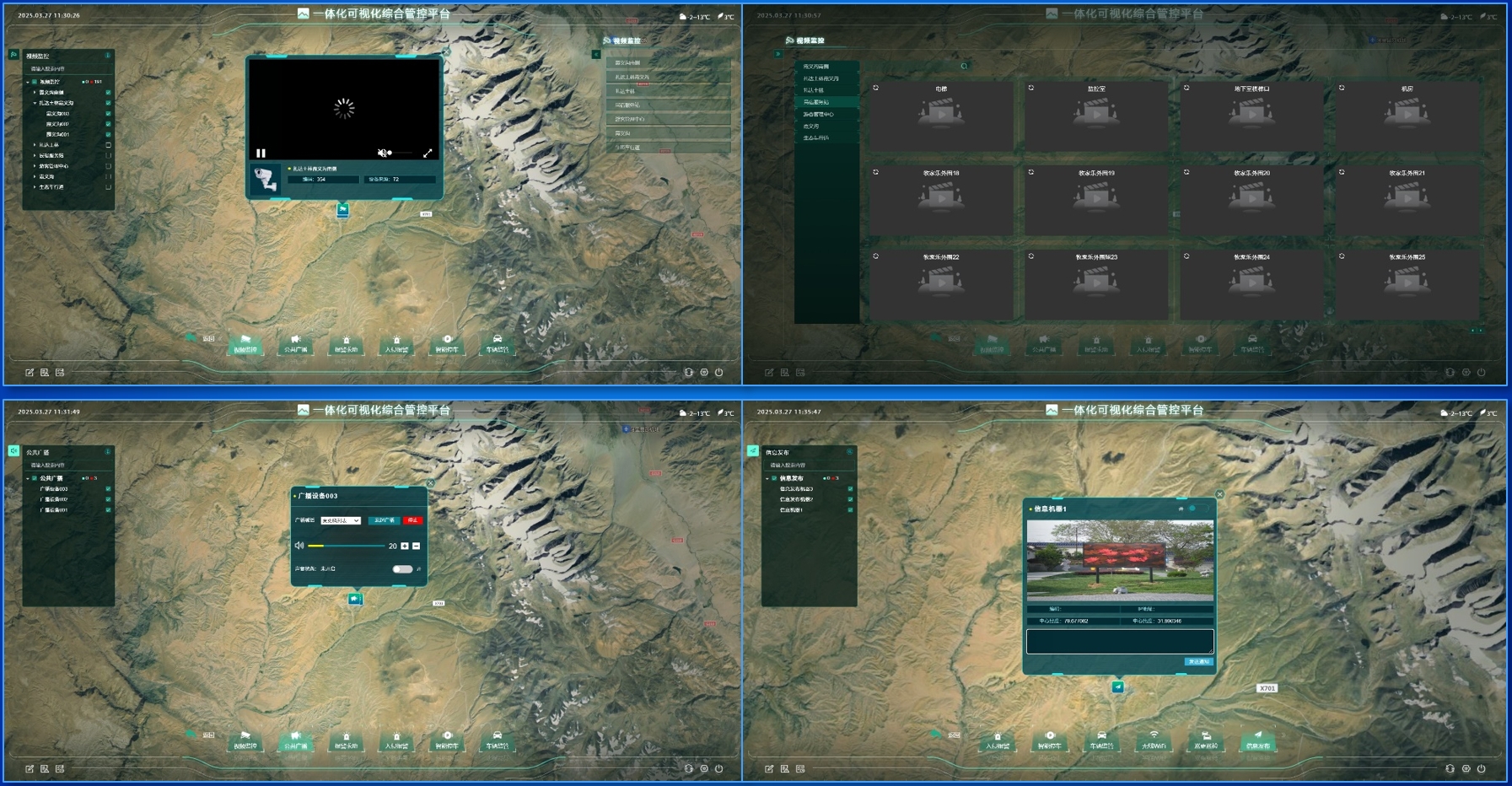Image resolution: width=1512 pixels, height=786 pixels.
Task: Click the paper-plane map marker below 信息 popup
Action: (x=1117, y=687)
